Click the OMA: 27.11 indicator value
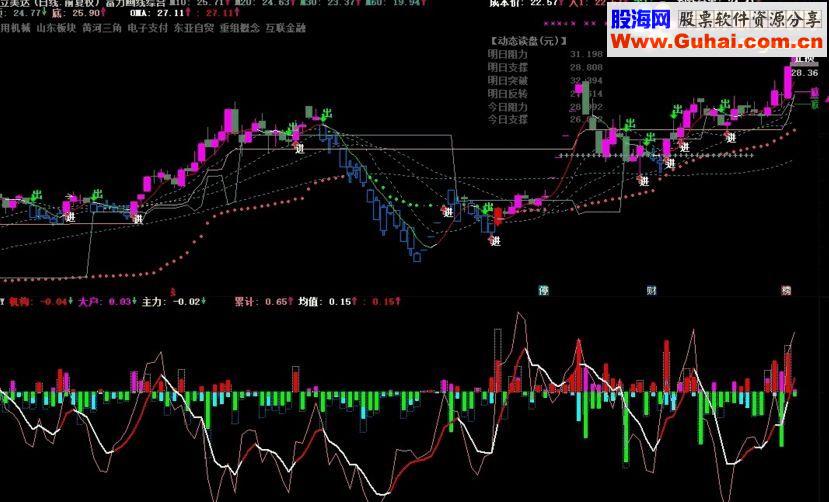The image size is (829, 502). (x=161, y=13)
